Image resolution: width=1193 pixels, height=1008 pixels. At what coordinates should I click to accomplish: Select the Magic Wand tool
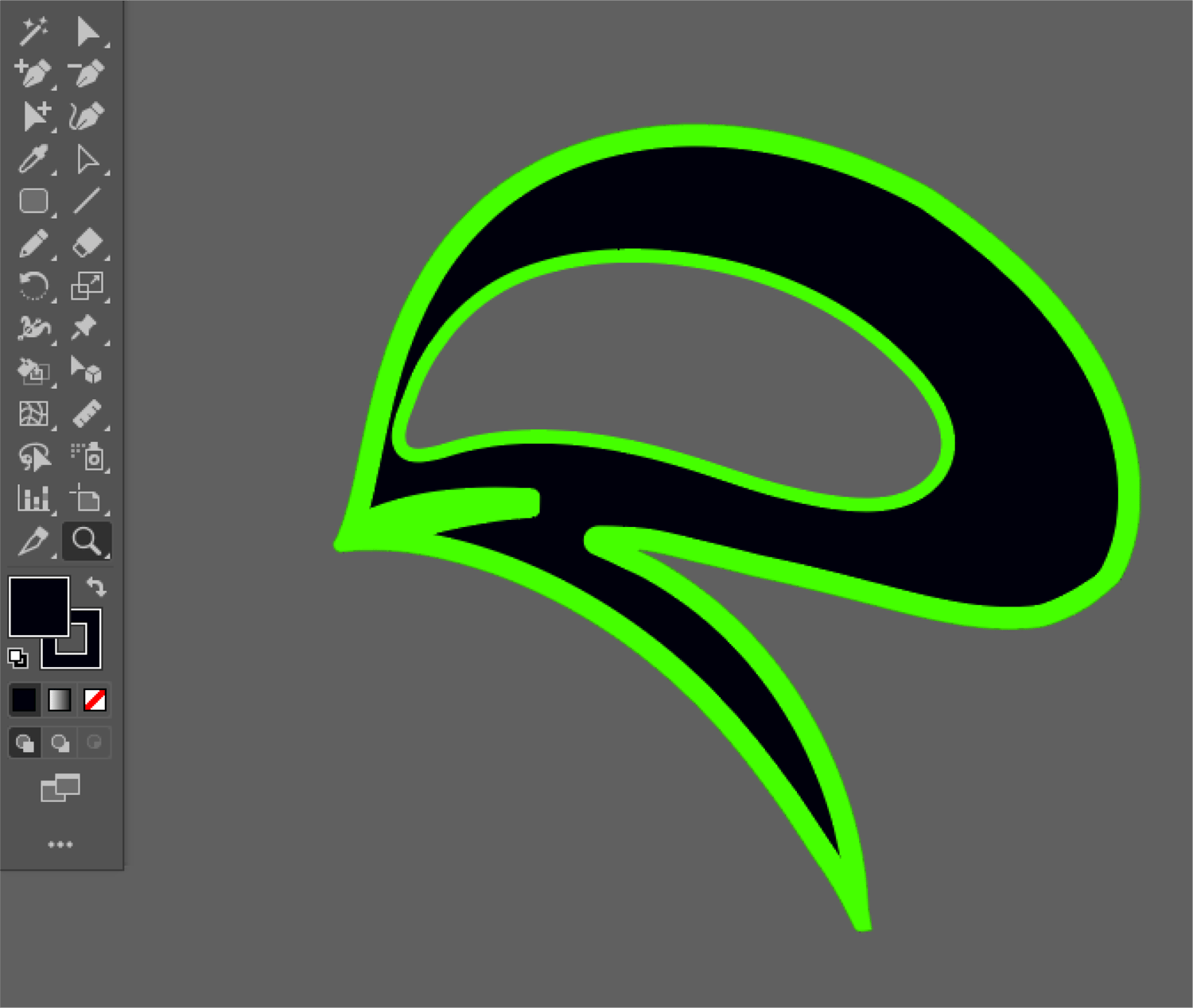pos(33,32)
